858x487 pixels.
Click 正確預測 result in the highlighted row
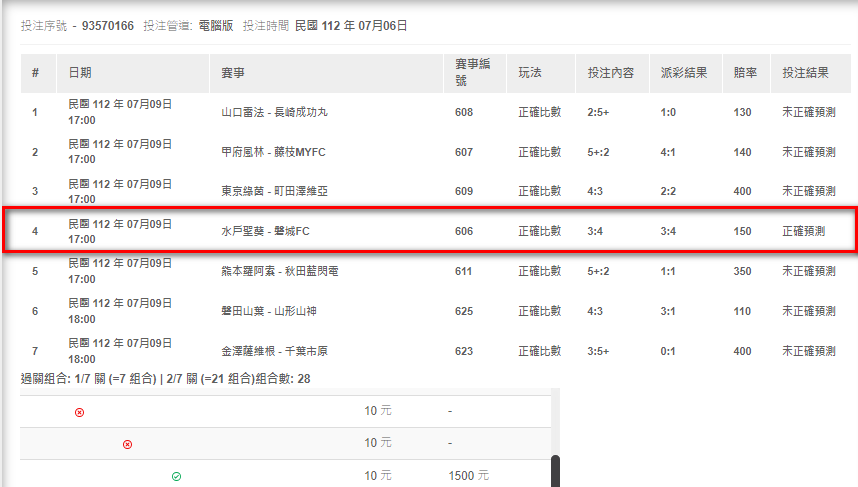pyautogui.click(x=803, y=231)
